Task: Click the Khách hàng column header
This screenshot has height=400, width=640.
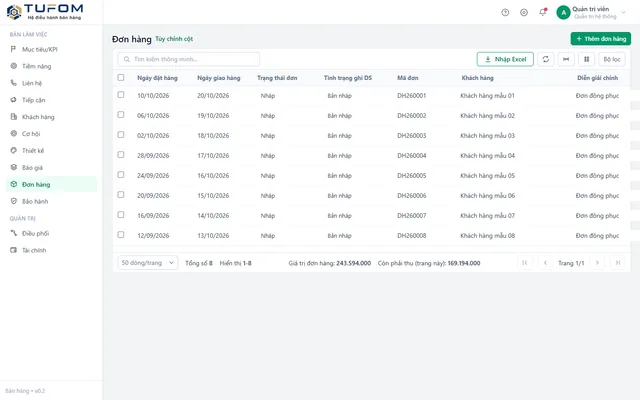Action: tap(477, 78)
